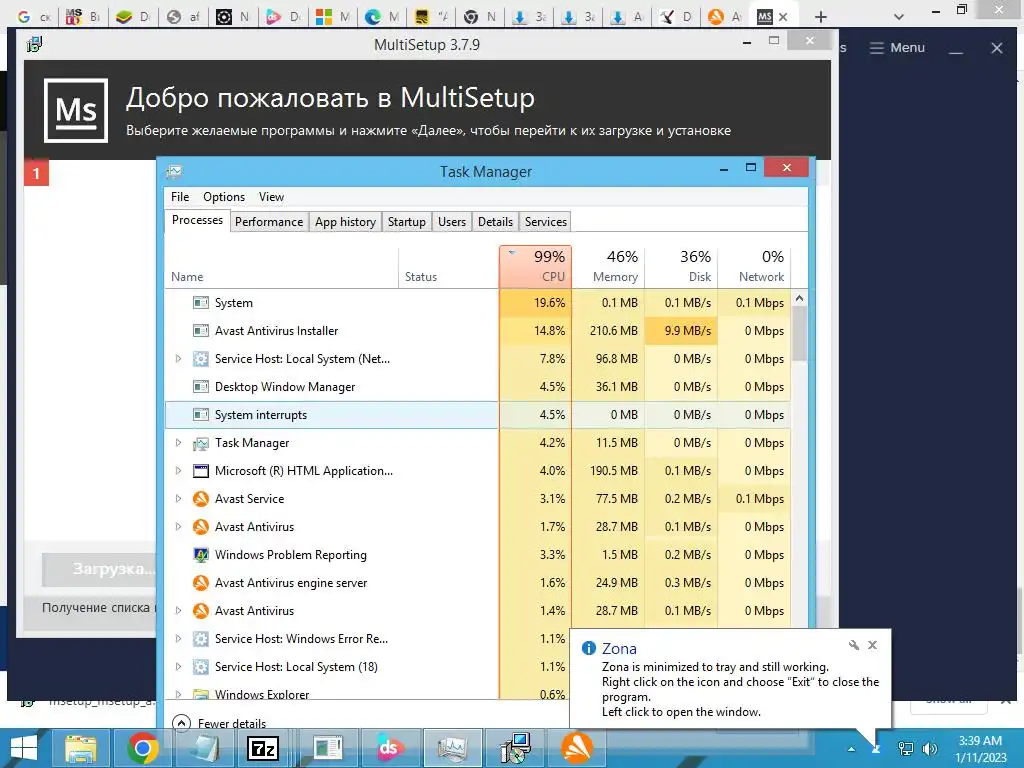
Task: Switch to the App history tab
Action: 345,222
